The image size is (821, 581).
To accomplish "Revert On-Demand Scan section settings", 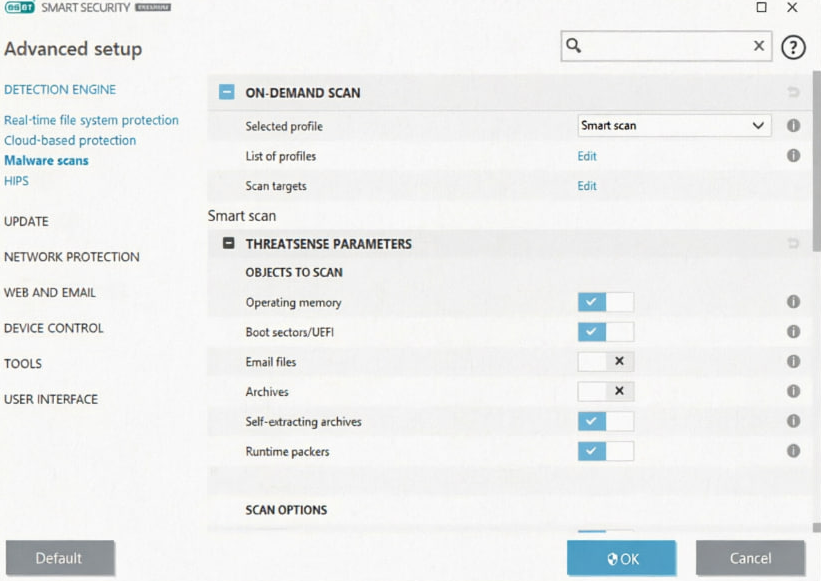I will 793,93.
